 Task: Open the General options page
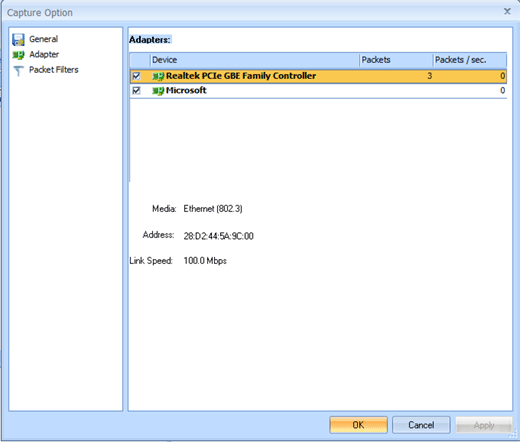[43, 39]
